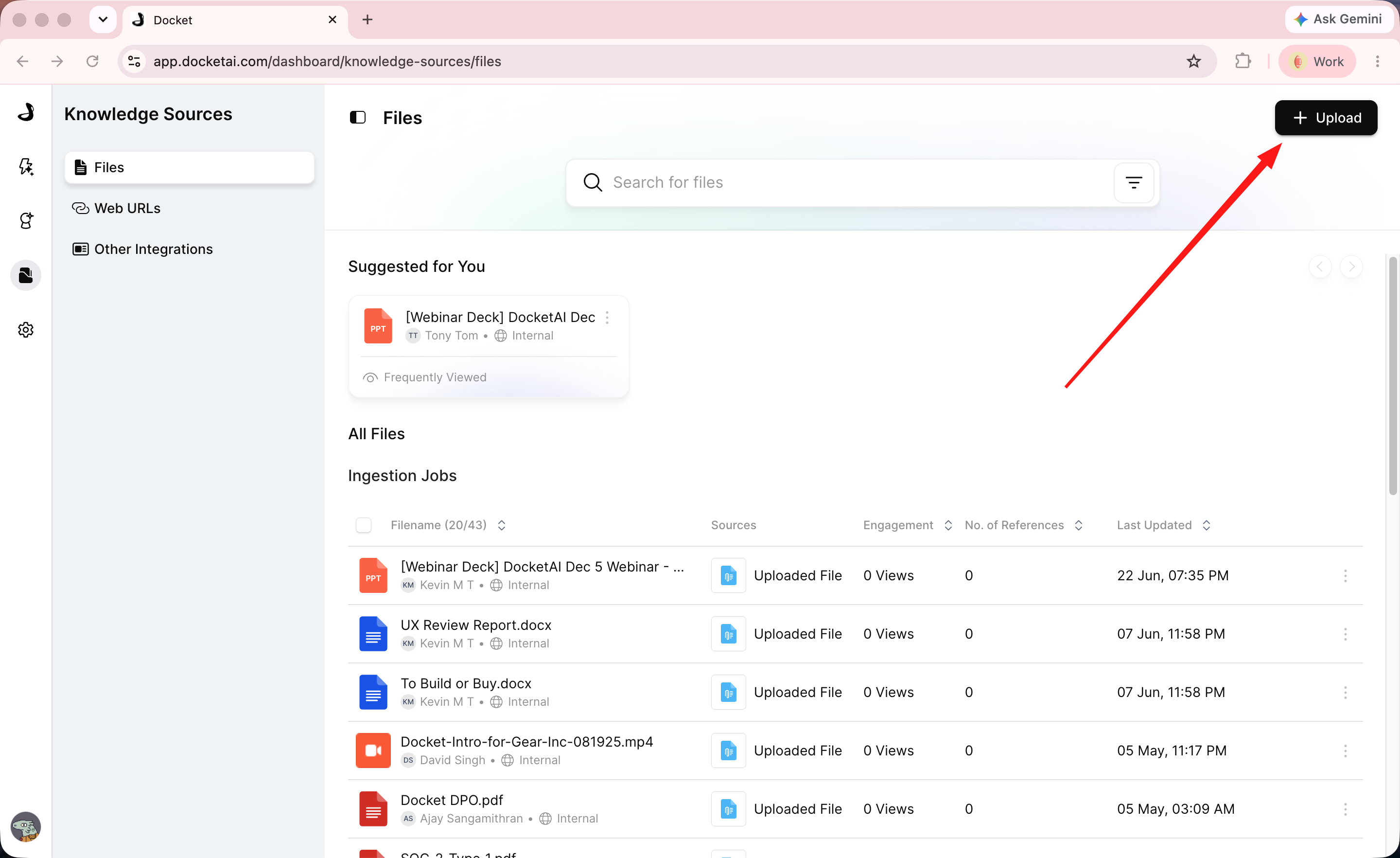The width and height of the screenshot is (1400, 858).
Task: Click the Ingestion Jobs heading
Action: pos(402,475)
